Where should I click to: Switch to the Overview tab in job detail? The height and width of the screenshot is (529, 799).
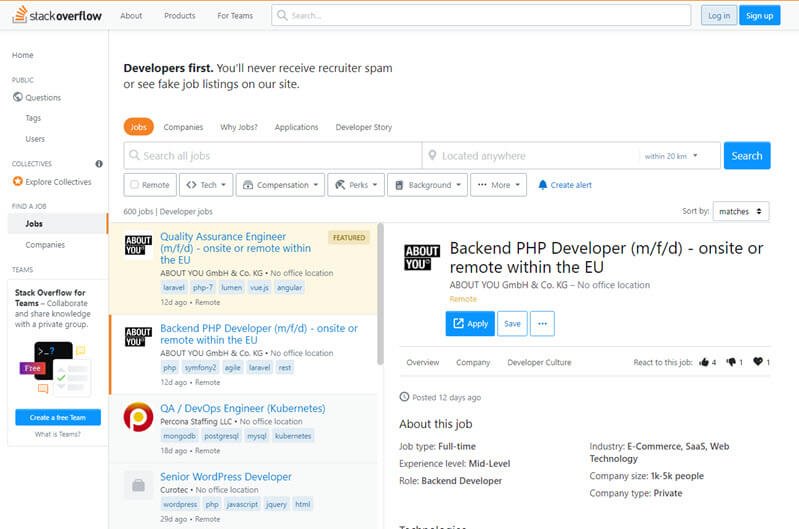422,362
